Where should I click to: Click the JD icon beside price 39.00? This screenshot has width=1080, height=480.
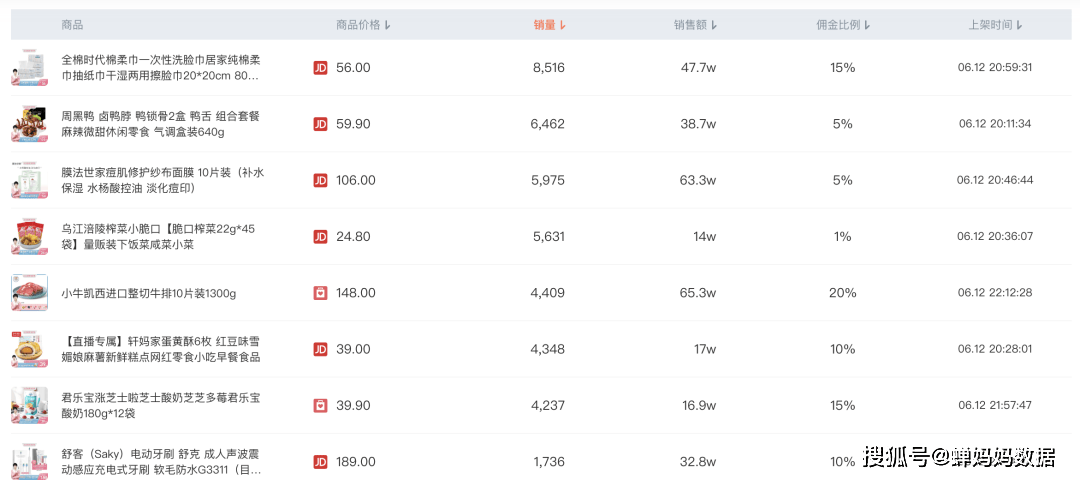[x=320, y=349]
